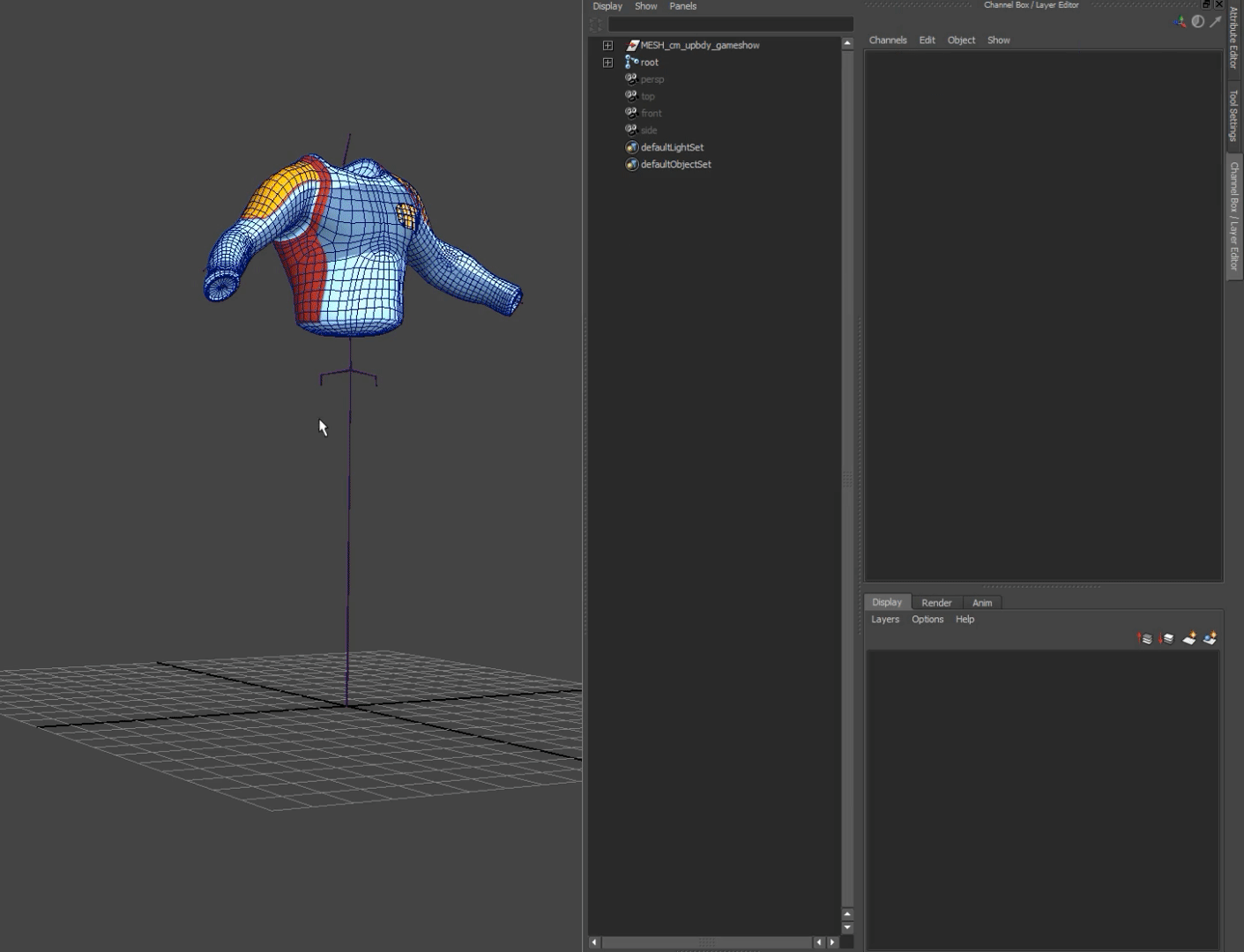Click the outliner search filter icon
Screen dimensions: 1244x952
click(x=596, y=25)
